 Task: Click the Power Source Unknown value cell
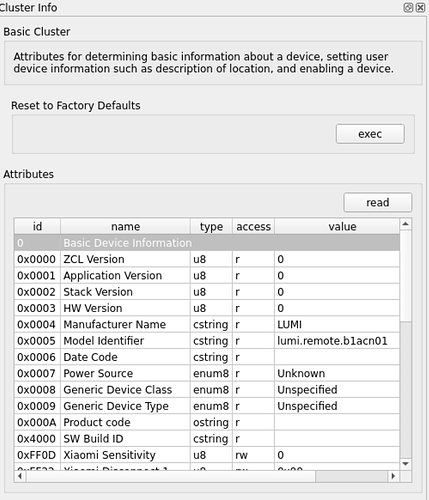(337, 373)
